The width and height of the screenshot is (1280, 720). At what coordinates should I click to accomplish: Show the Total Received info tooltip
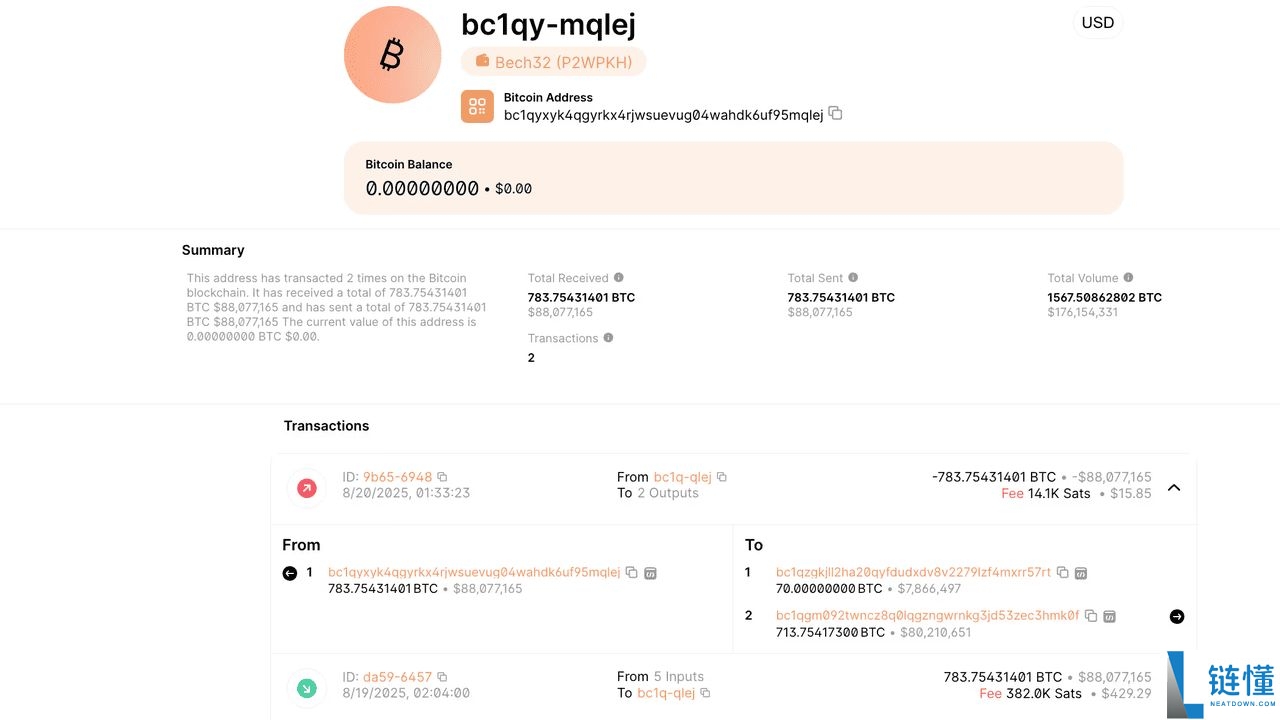(x=619, y=278)
